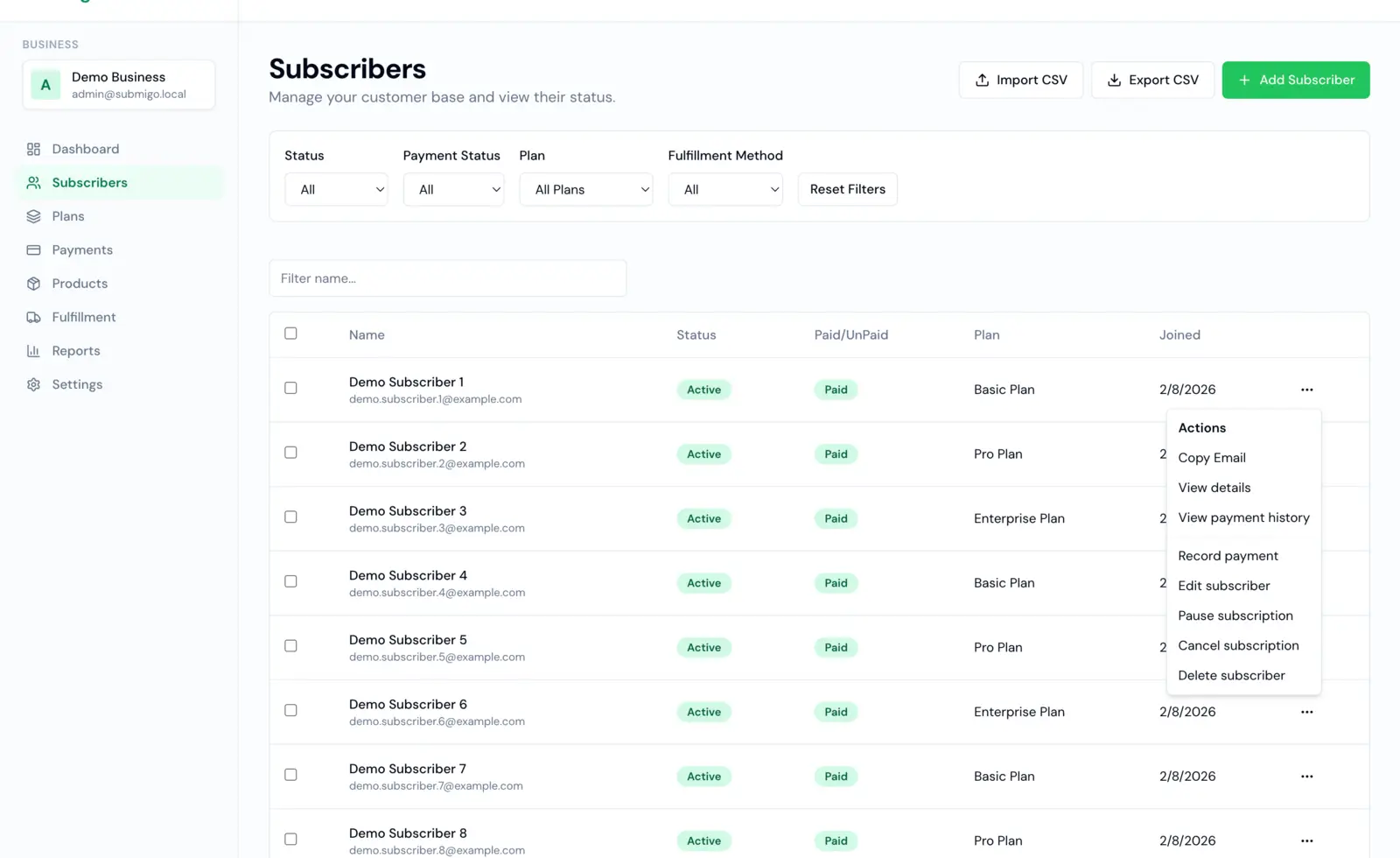Click Reset Filters to clear filters

point(846,189)
